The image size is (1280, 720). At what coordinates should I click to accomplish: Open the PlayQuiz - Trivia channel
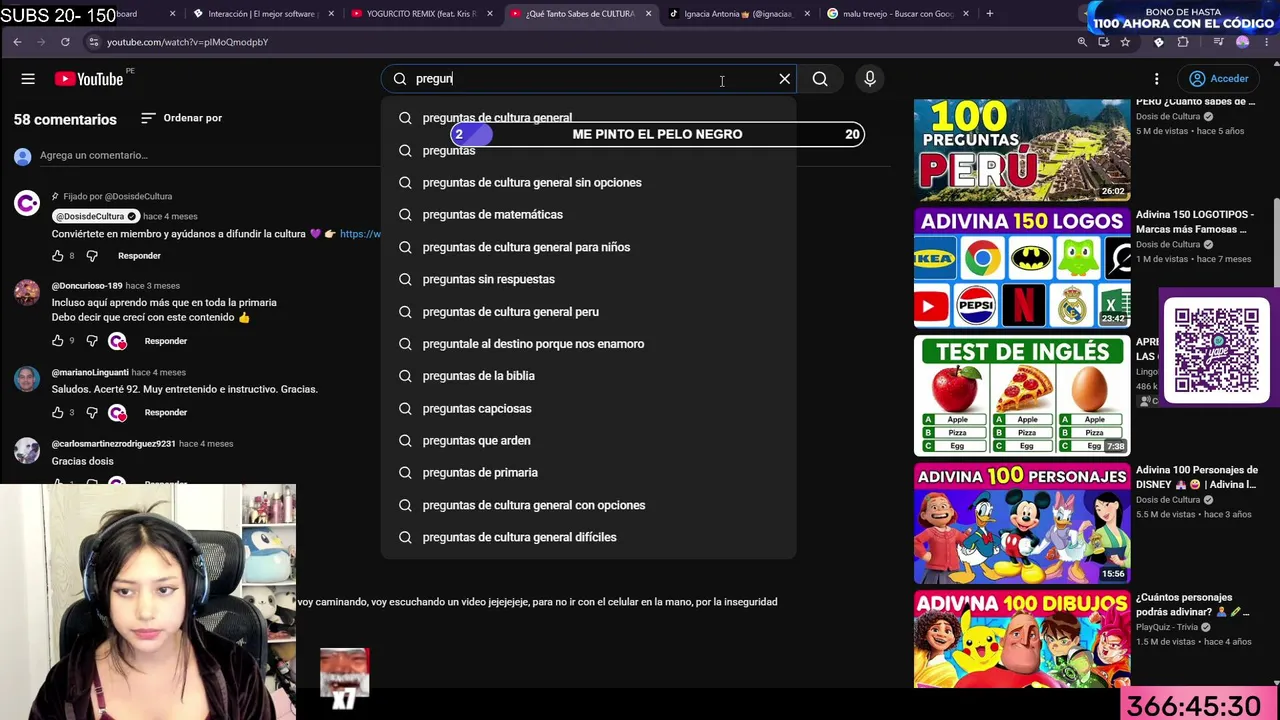(1167, 627)
